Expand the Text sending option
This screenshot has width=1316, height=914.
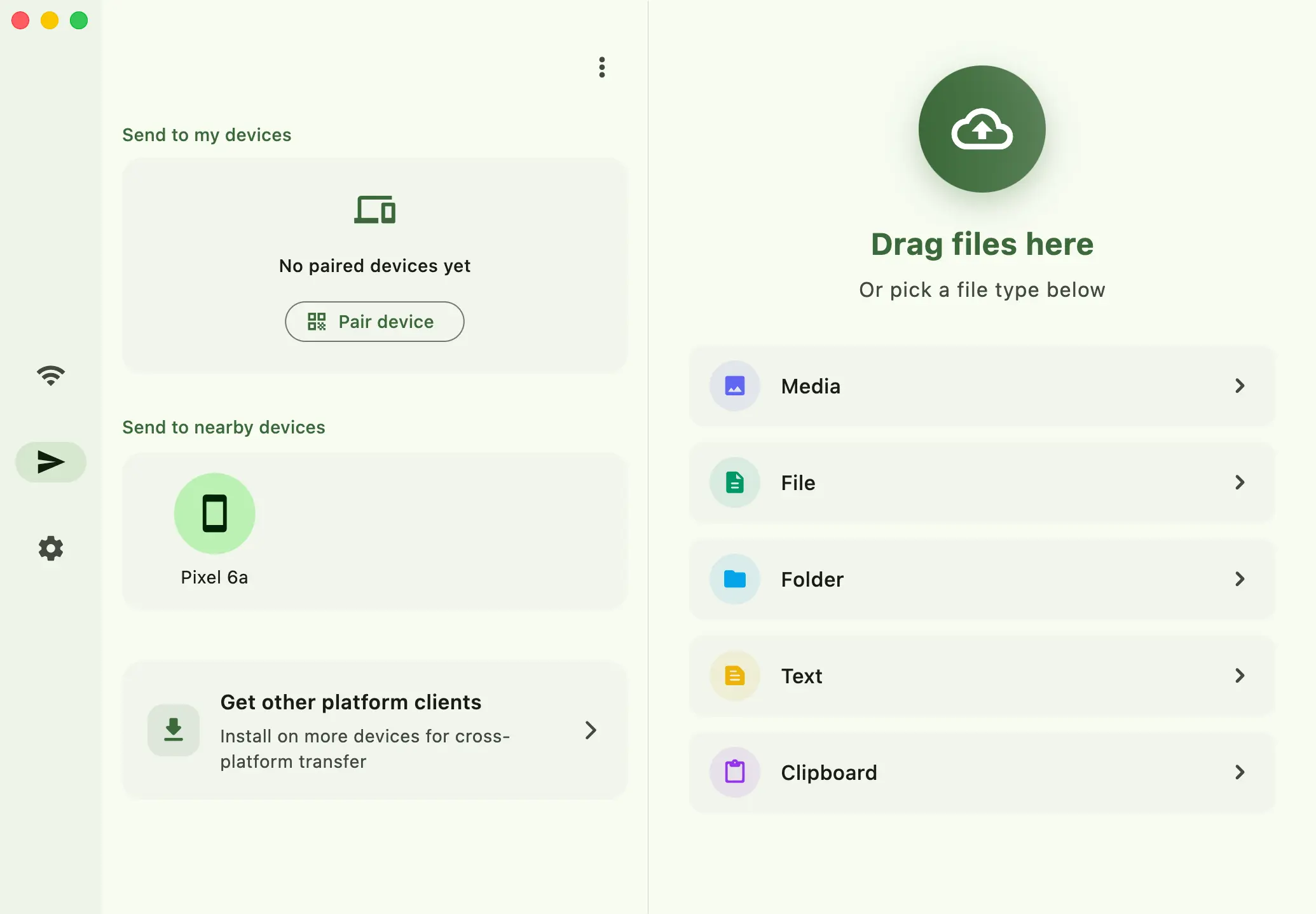(x=1239, y=676)
